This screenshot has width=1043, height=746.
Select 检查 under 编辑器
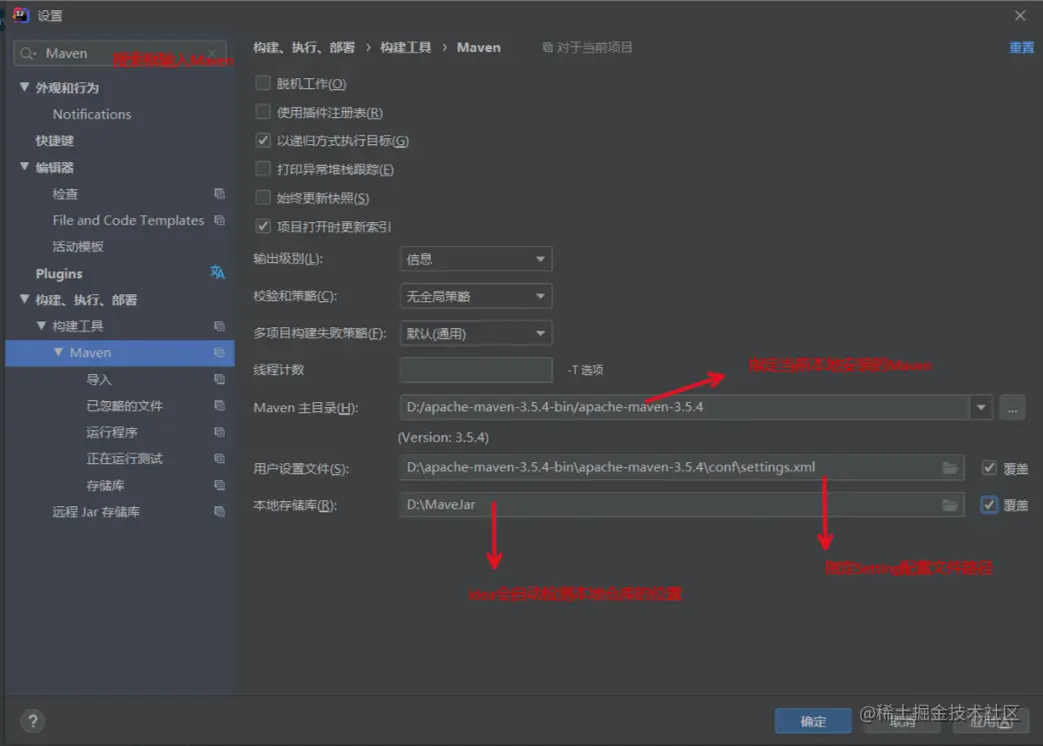pyautogui.click(x=65, y=193)
